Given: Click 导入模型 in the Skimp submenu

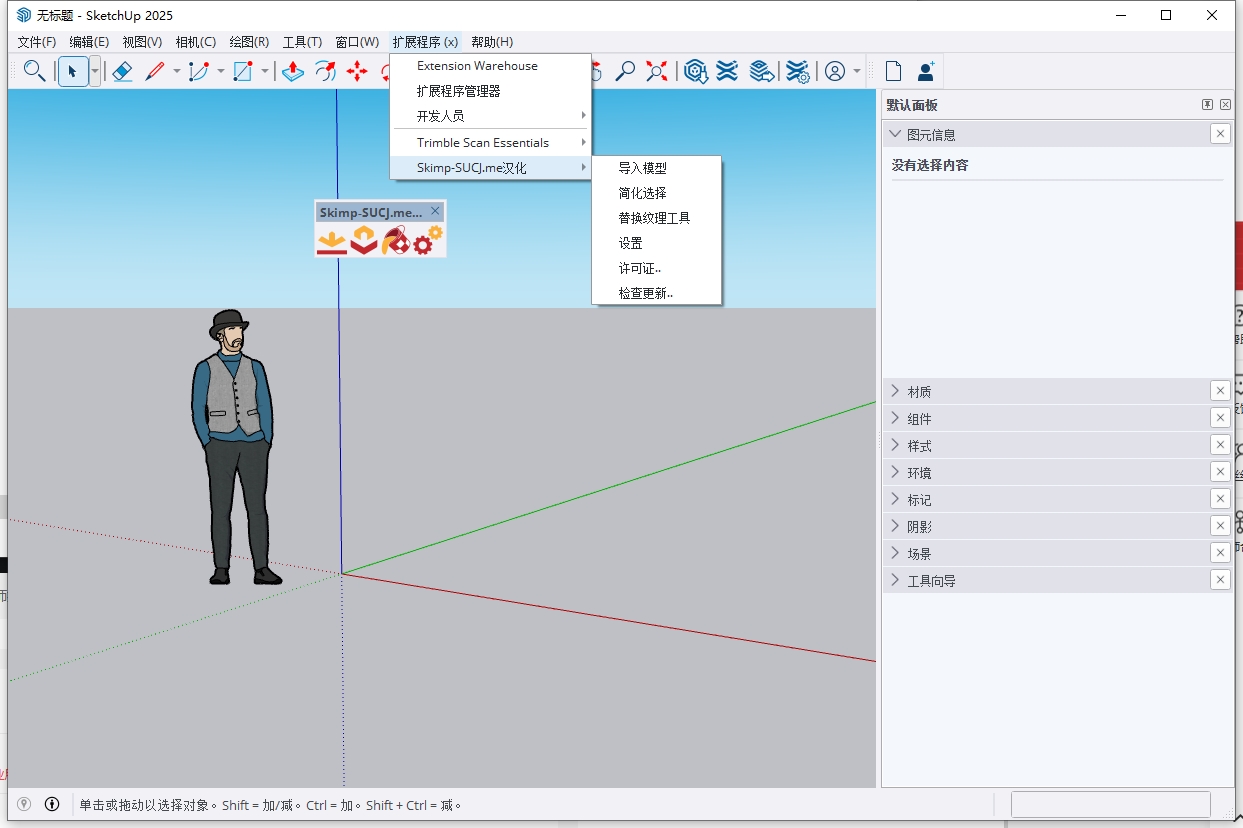Looking at the screenshot, I should 644,167.
